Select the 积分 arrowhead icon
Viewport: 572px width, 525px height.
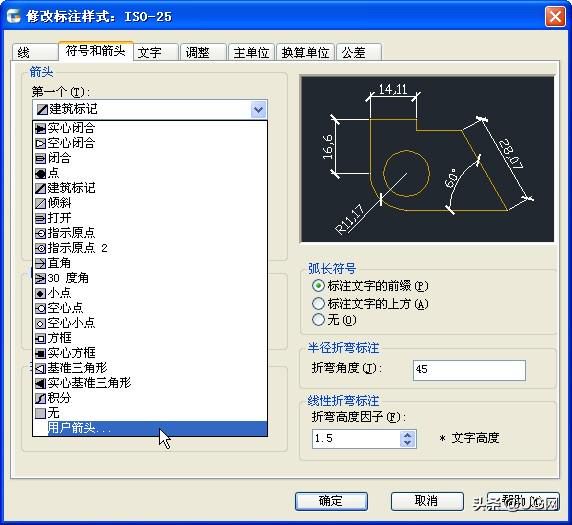tap(40, 398)
